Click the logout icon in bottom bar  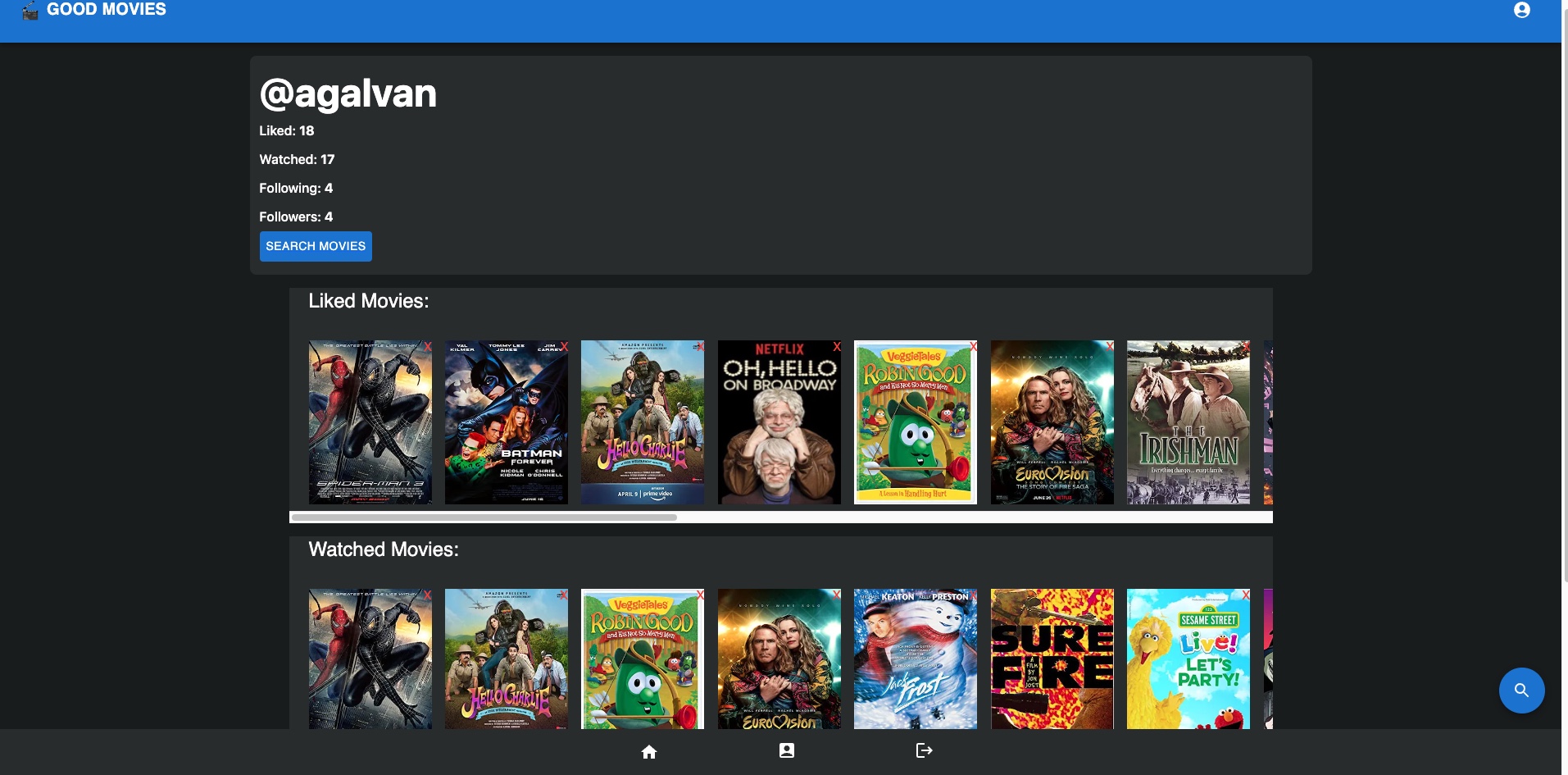point(924,750)
